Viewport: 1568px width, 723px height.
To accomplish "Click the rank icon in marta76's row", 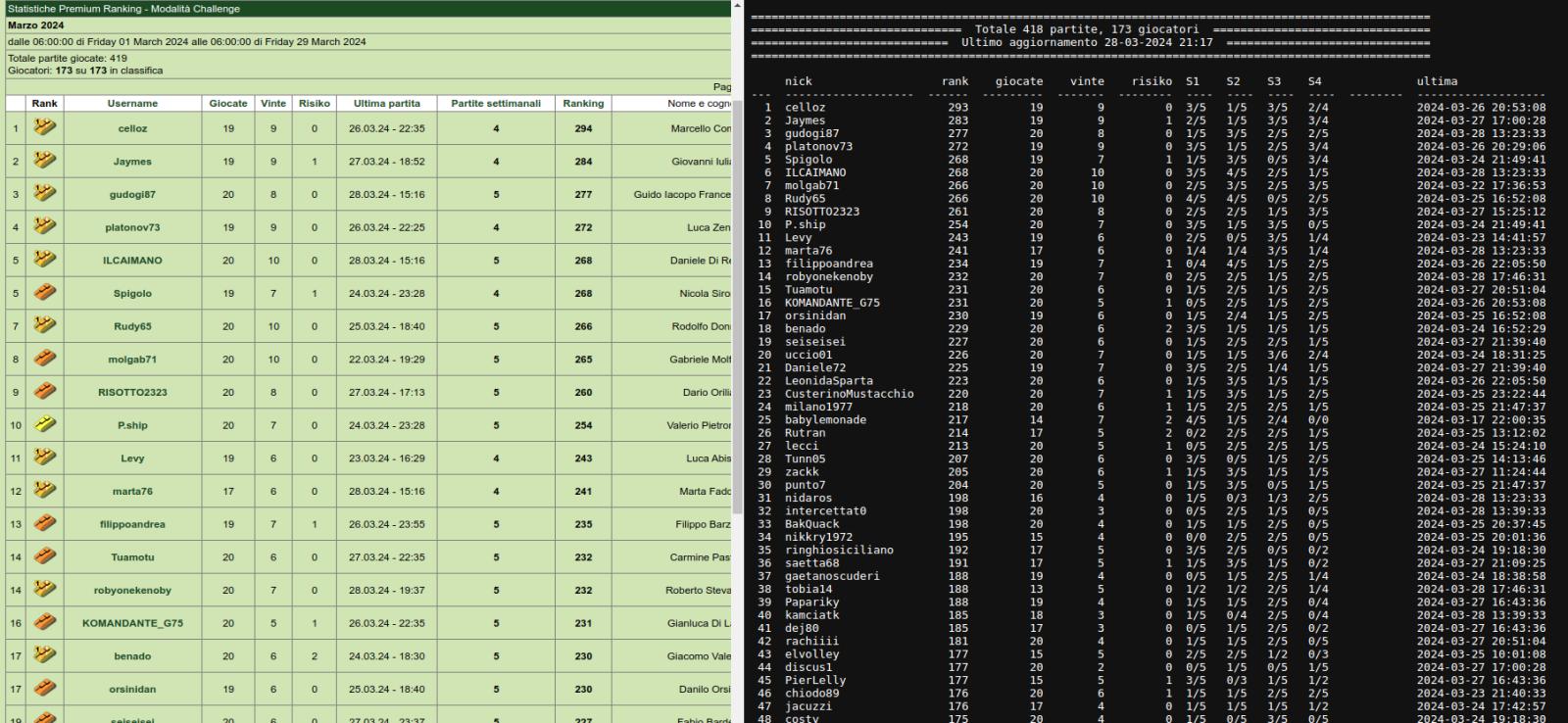I will pos(44,490).
